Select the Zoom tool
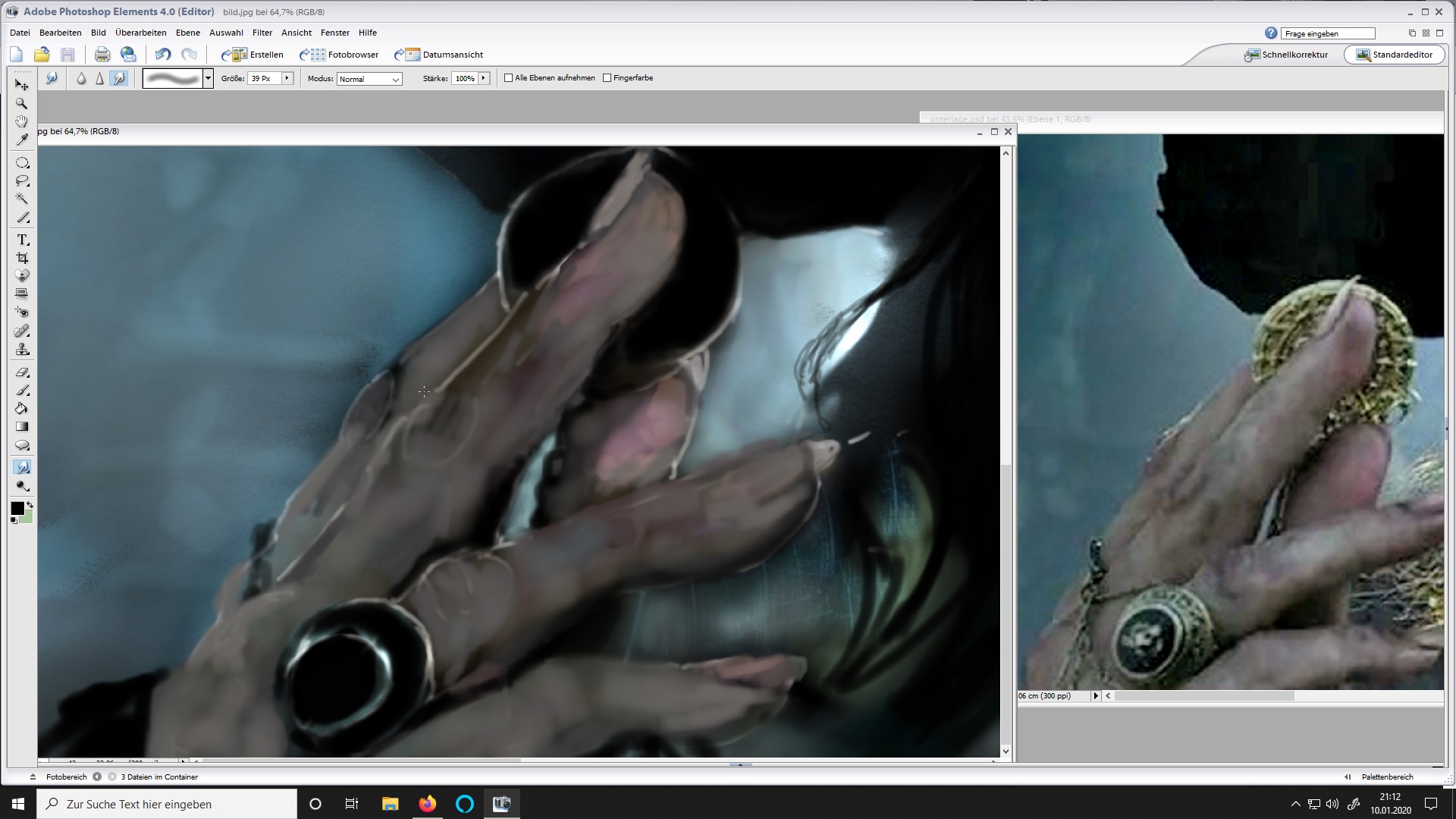Screen dimensions: 1456x819 pos(22,103)
